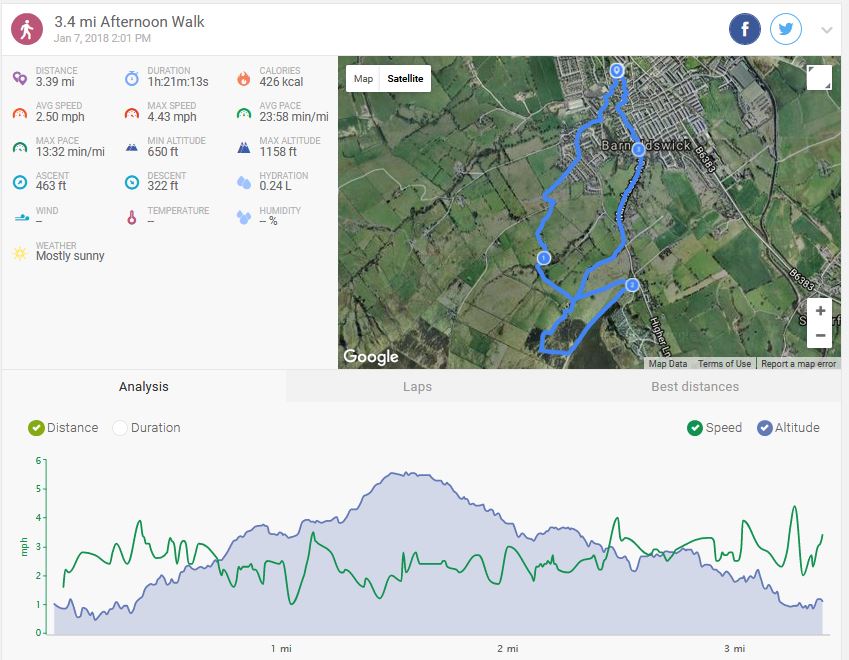
Task: Click the pink walking activity icon
Action: [27, 30]
